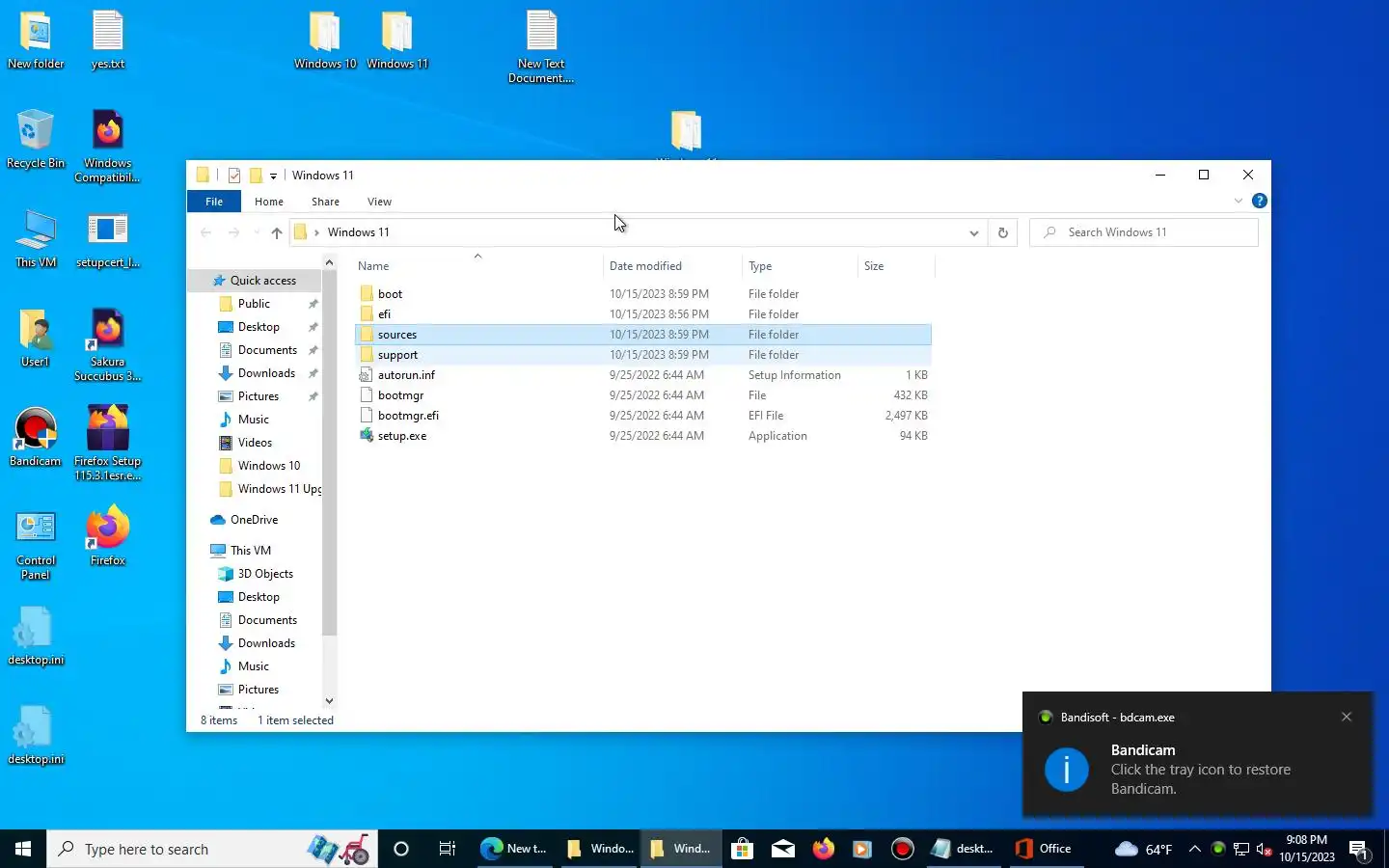Refresh the Windows 11 folder view
Screen dimensions: 1389x868
[x=1003, y=232]
